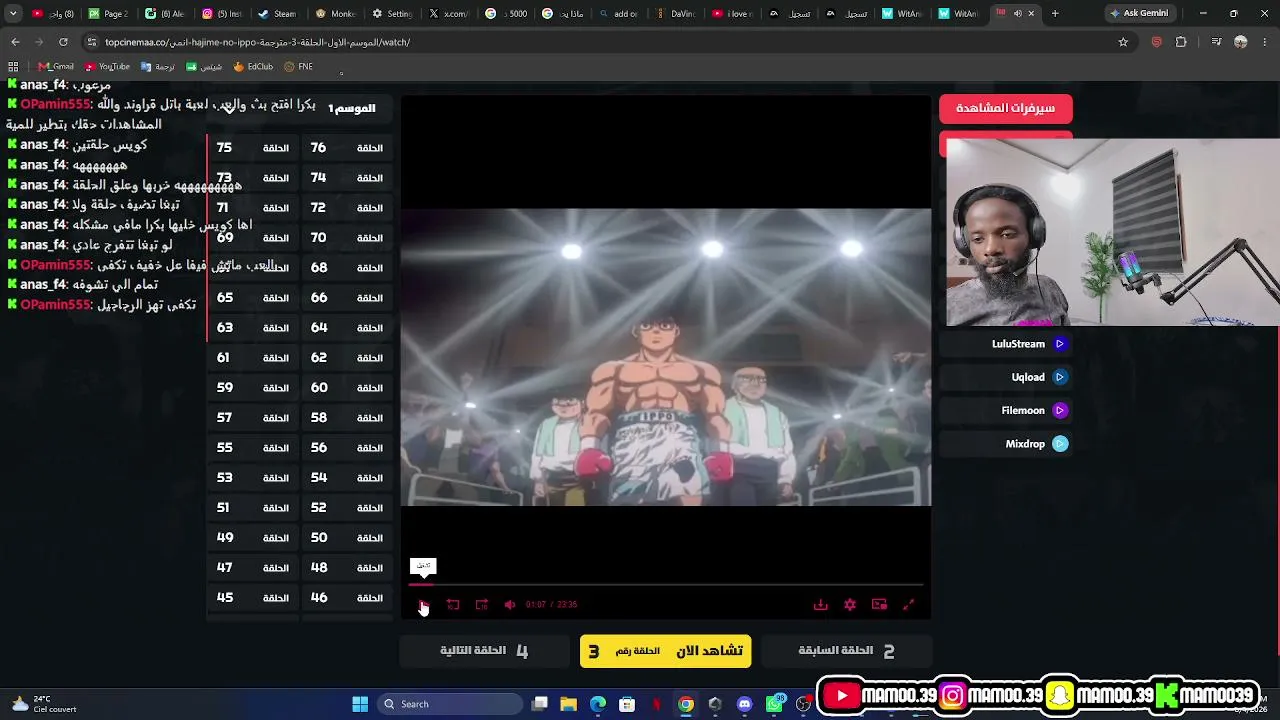Open episode 72 in the list

(x=346, y=208)
